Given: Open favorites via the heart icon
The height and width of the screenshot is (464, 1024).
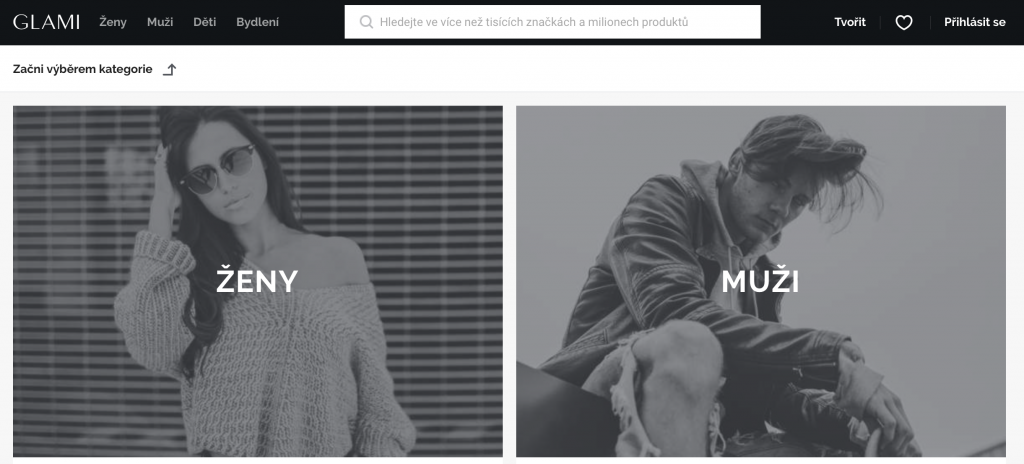Looking at the screenshot, I should [904, 23].
